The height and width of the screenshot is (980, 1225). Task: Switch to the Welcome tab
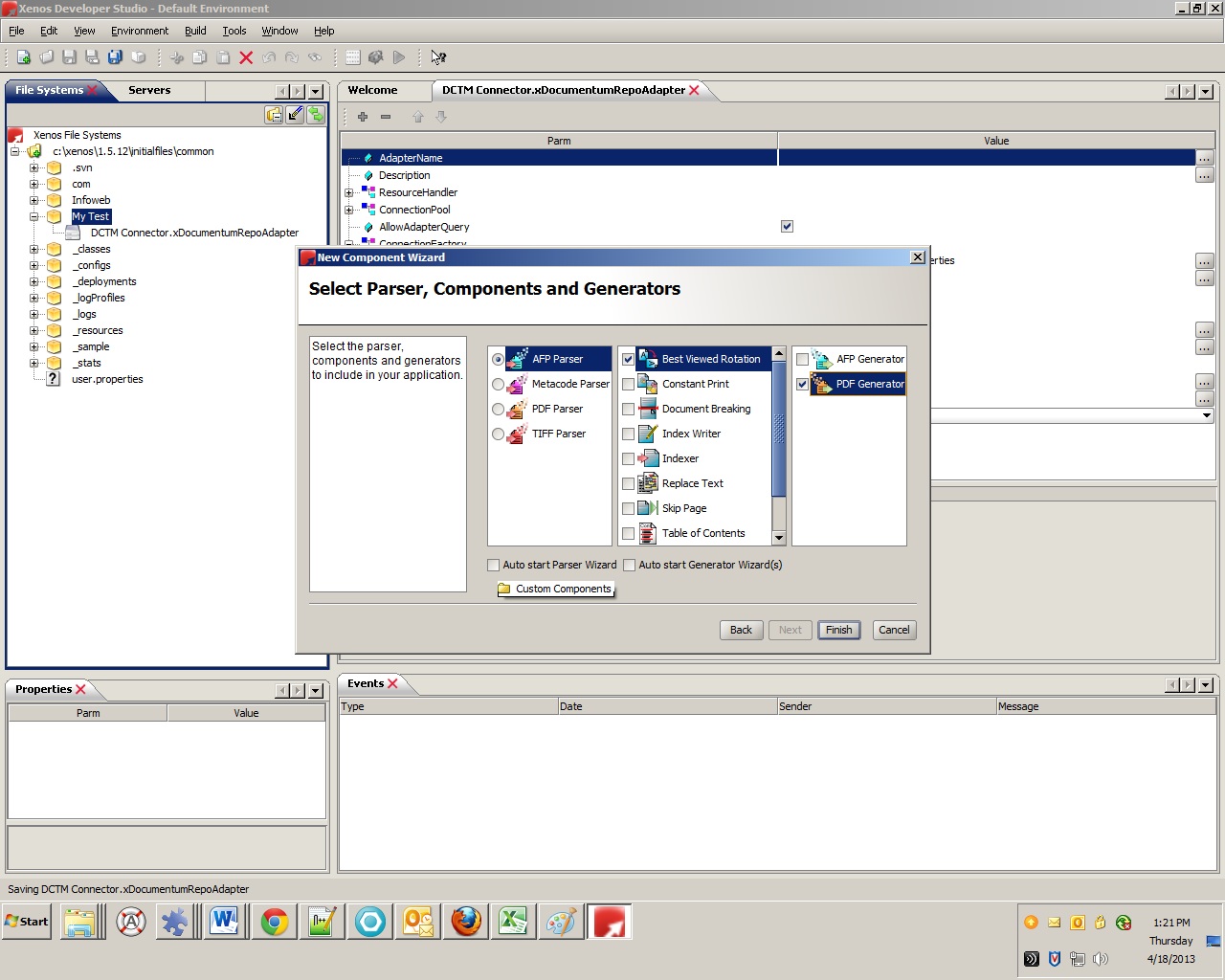pyautogui.click(x=371, y=90)
